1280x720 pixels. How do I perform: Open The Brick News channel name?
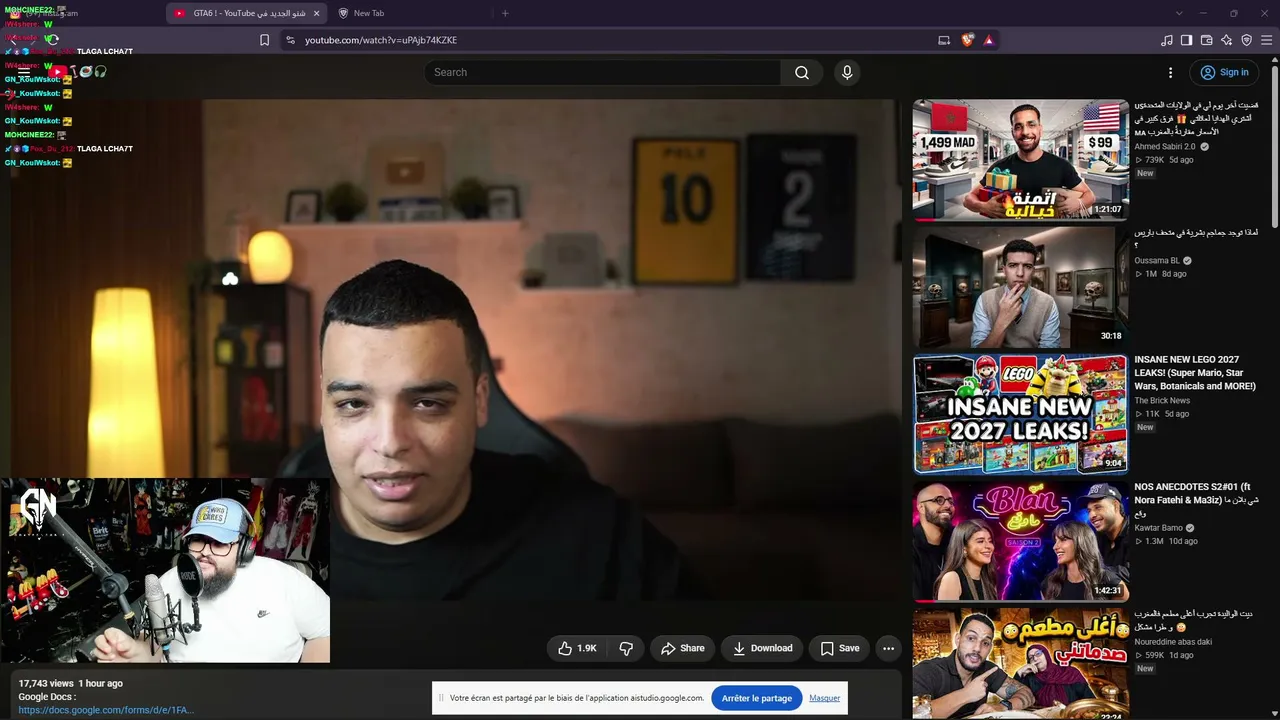[x=1162, y=401]
